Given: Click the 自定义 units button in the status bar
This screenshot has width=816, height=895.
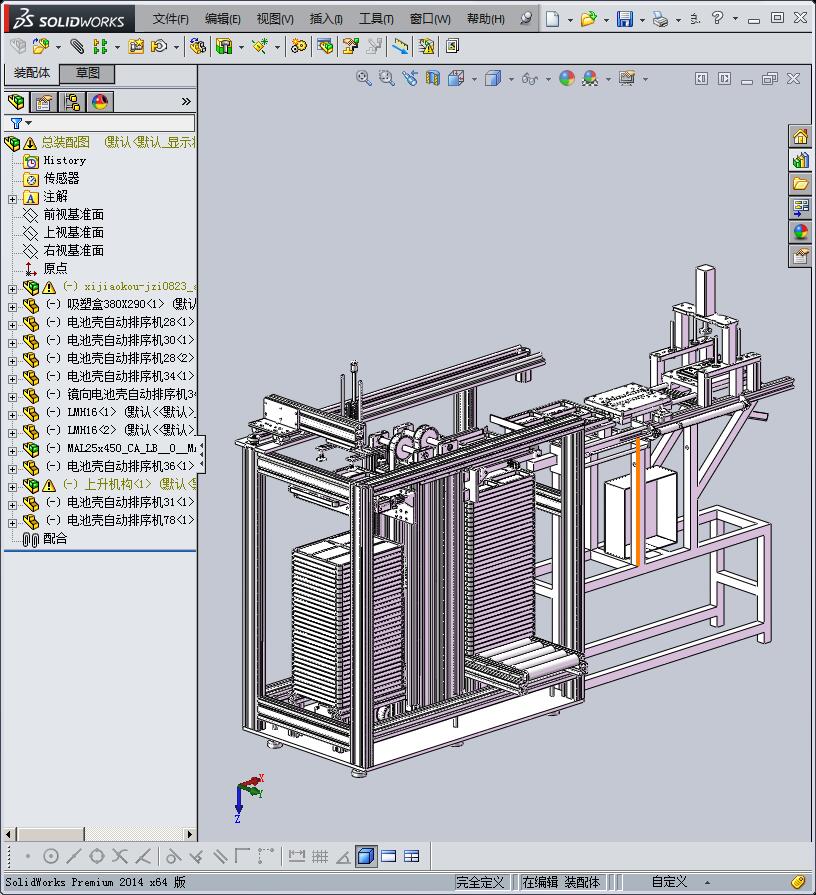Looking at the screenshot, I should click(669, 882).
